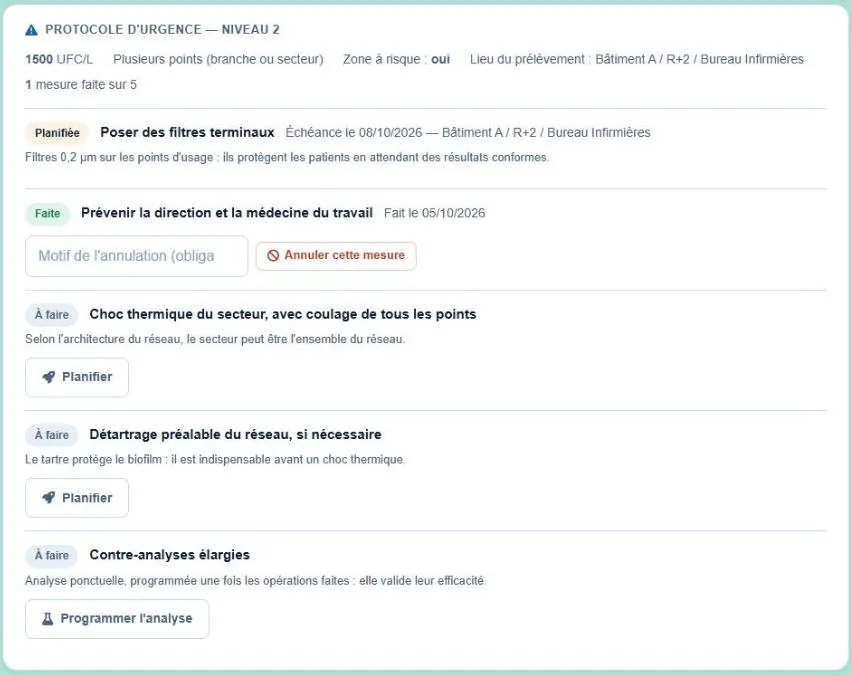
Task: Click rocket icon under Détartrage préalable du réseau
Action: (x=49, y=498)
